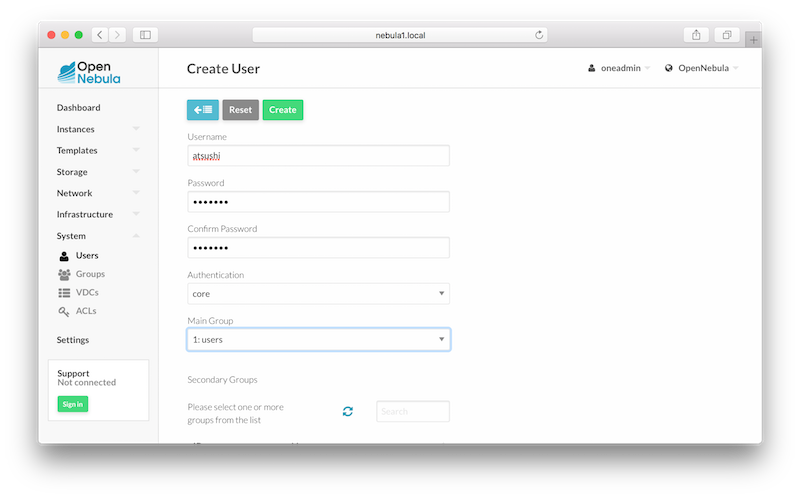Open the Main Group dropdown

318,340
